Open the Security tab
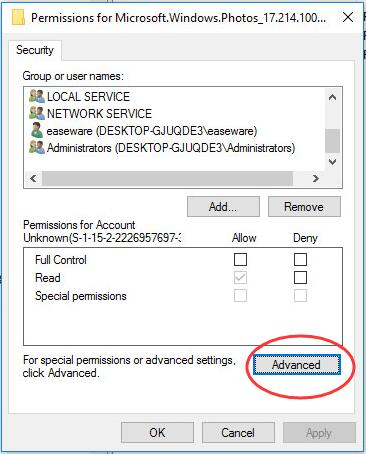The width and height of the screenshot is (366, 454). [x=35, y=50]
